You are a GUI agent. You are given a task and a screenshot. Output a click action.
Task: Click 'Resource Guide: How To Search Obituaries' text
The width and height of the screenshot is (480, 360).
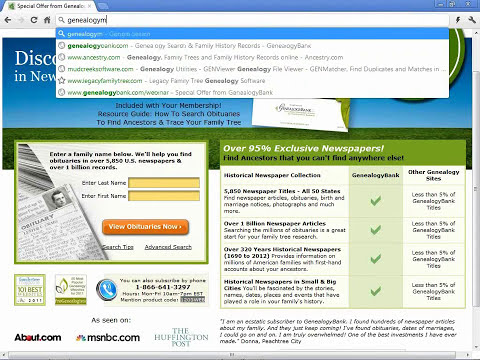pyautogui.click(x=169, y=114)
